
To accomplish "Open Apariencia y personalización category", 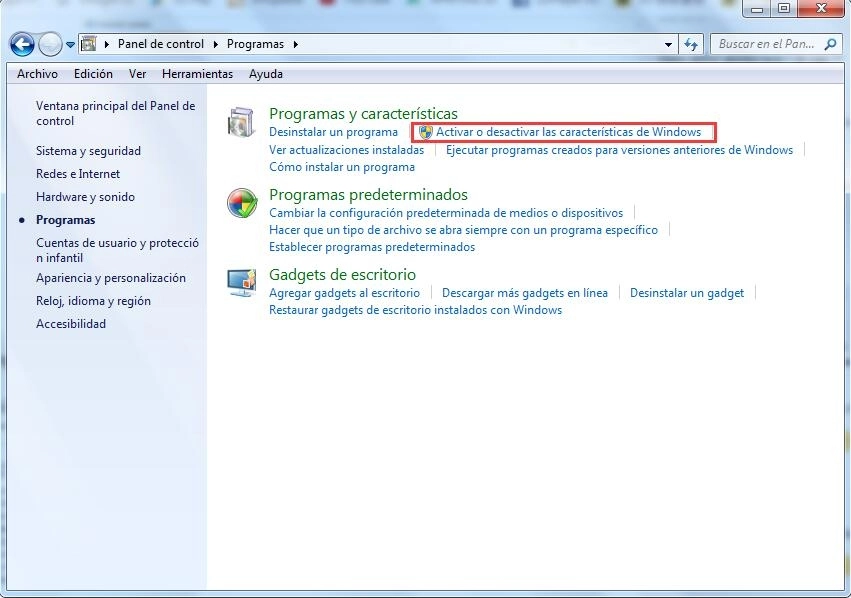I will (x=111, y=278).
